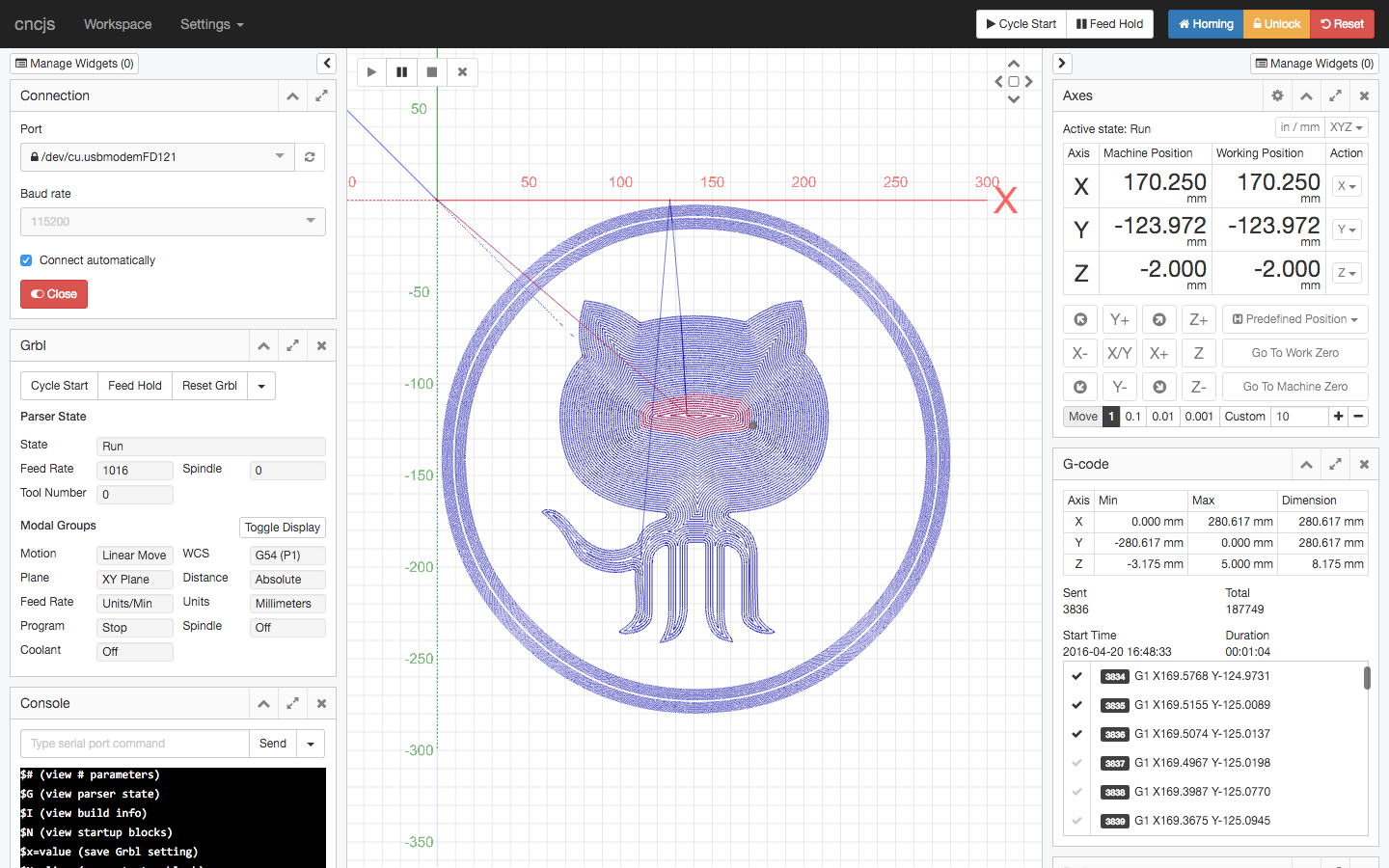
Task: Open the baud rate dropdown
Action: tap(173, 222)
